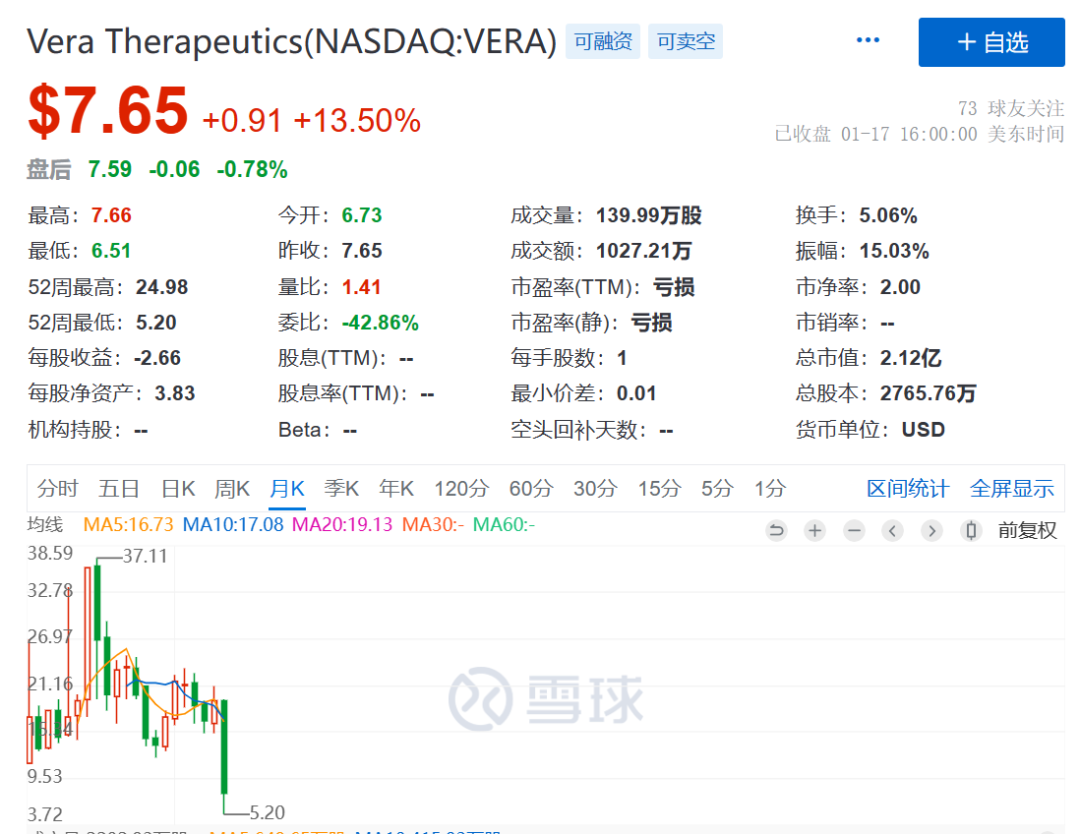The image size is (1080, 834).
Task: Click the chart reset/undo arrow icon
Action: (x=776, y=530)
